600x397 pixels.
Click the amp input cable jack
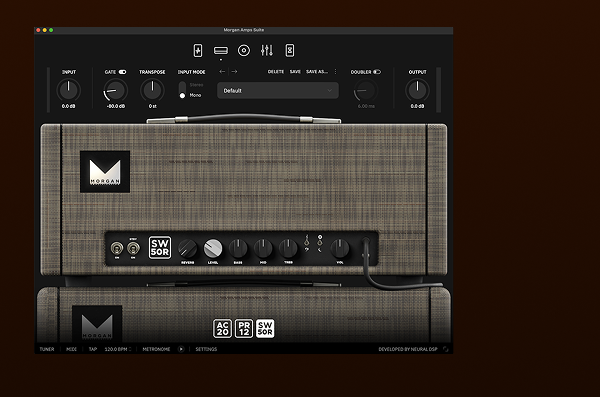366,242
